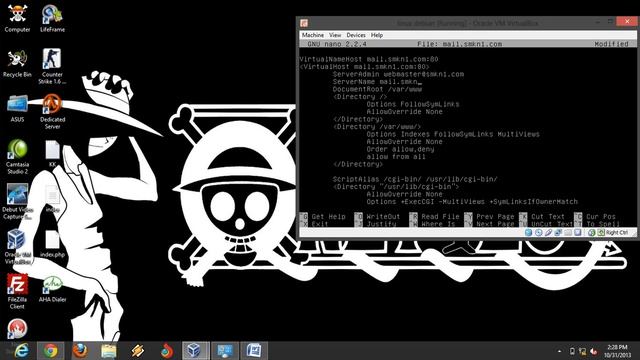
Task: Click the VirtualBox window title bar icon
Action: coord(304,23)
